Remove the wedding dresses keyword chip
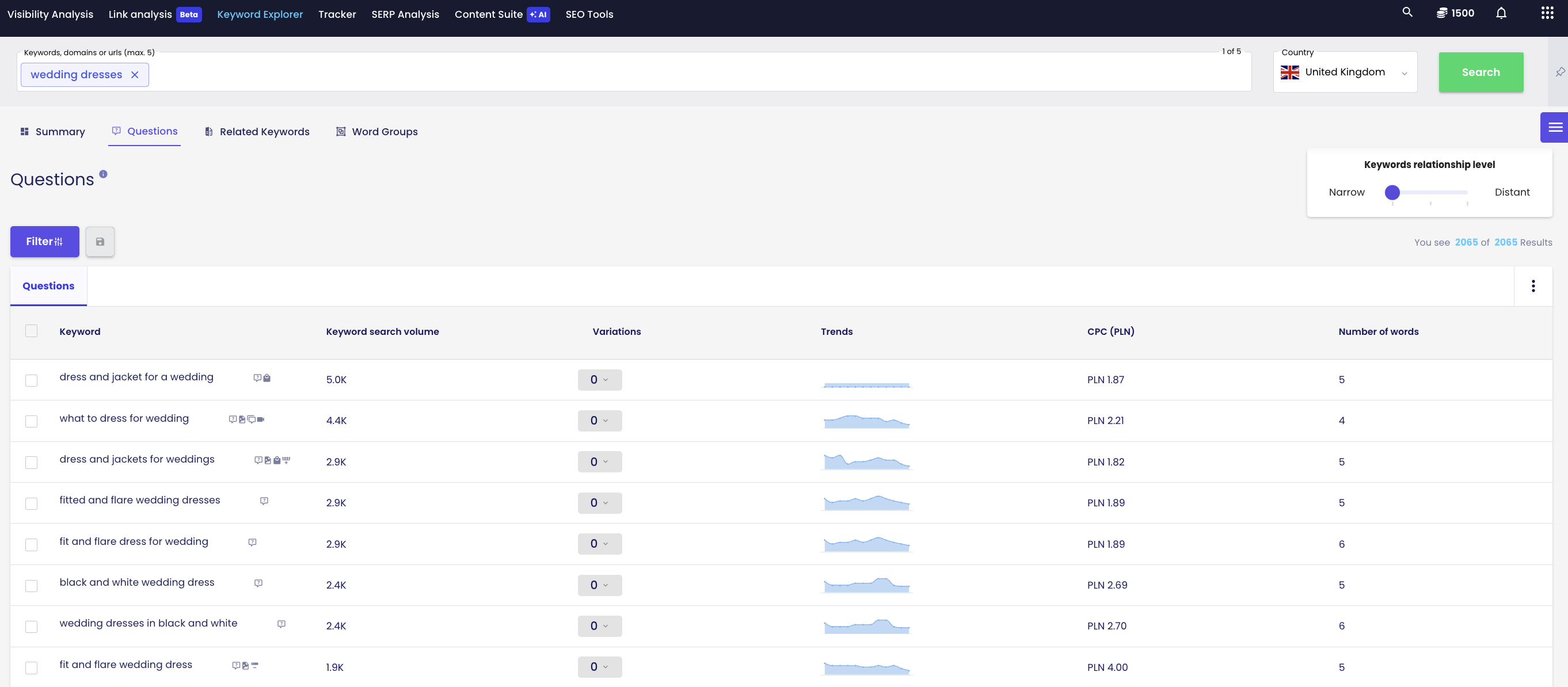 135,75
